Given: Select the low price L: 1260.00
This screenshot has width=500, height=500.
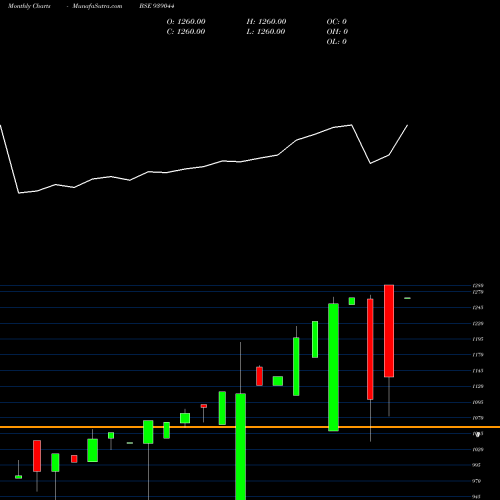Looking at the screenshot, I should [266, 32].
